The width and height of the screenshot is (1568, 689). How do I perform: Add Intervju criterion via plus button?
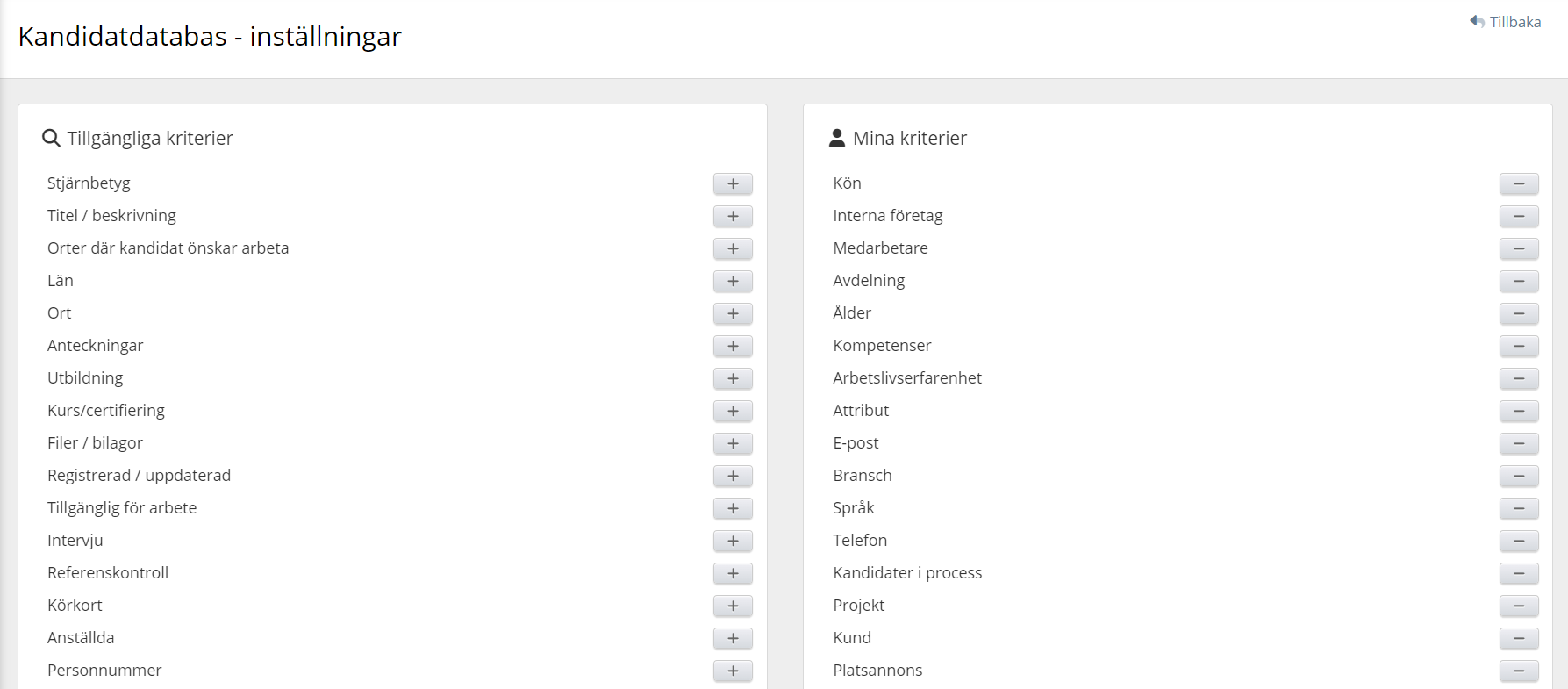[x=733, y=541]
